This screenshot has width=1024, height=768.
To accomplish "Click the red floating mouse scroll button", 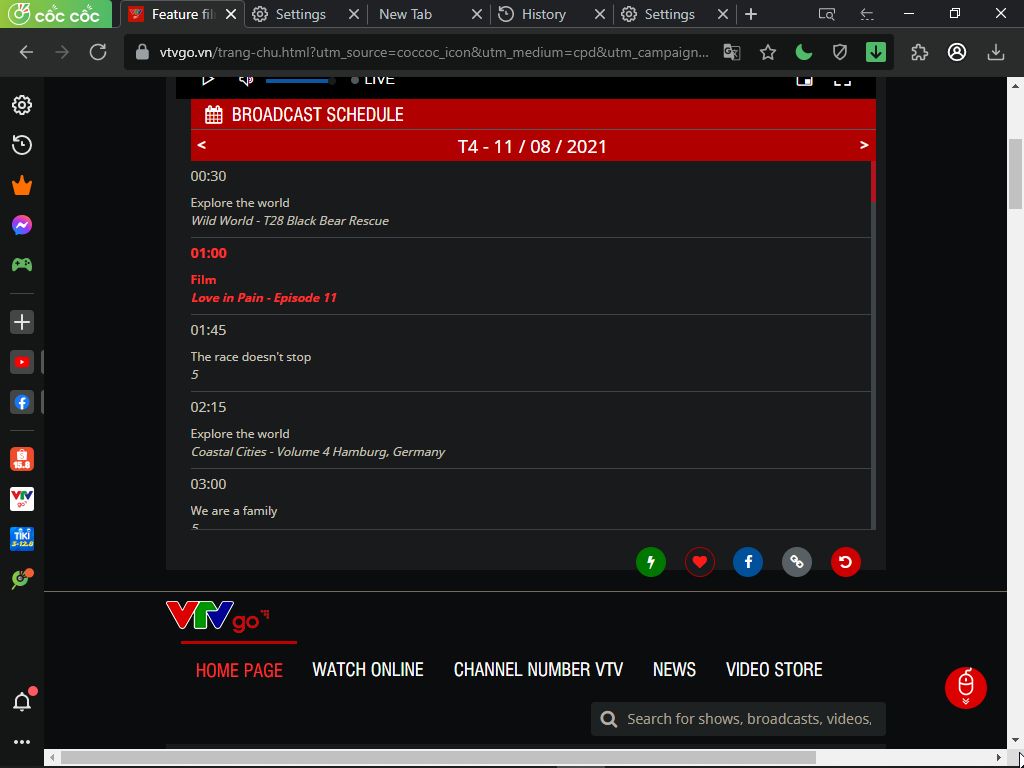I will tap(965, 688).
